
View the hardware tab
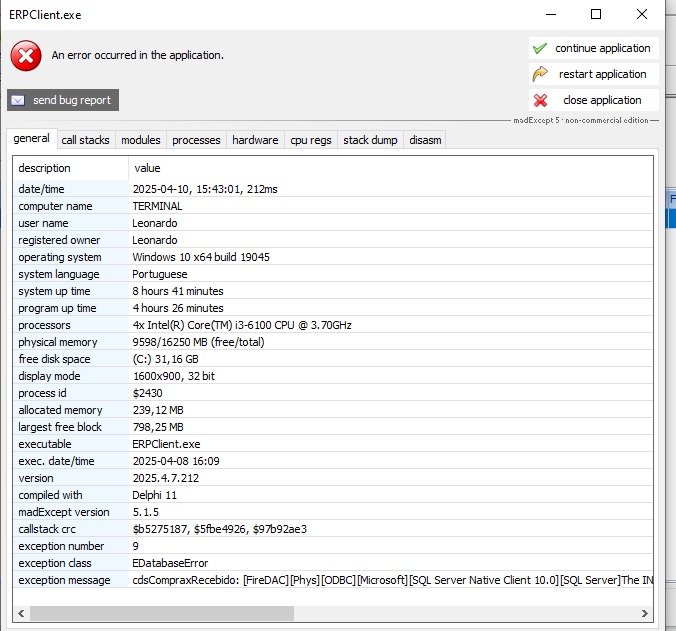pyautogui.click(x=255, y=140)
